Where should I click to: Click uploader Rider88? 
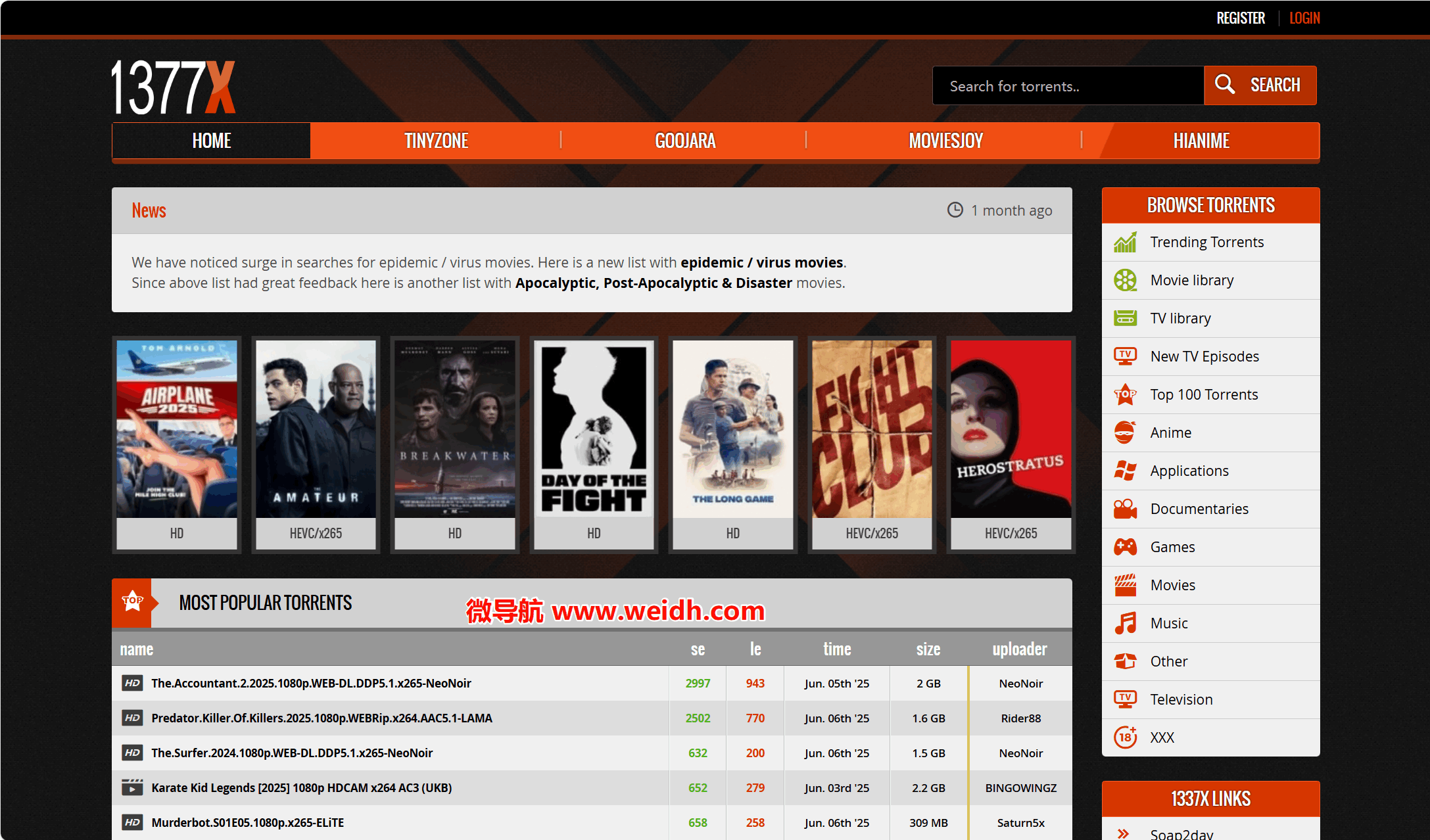[x=1020, y=718]
